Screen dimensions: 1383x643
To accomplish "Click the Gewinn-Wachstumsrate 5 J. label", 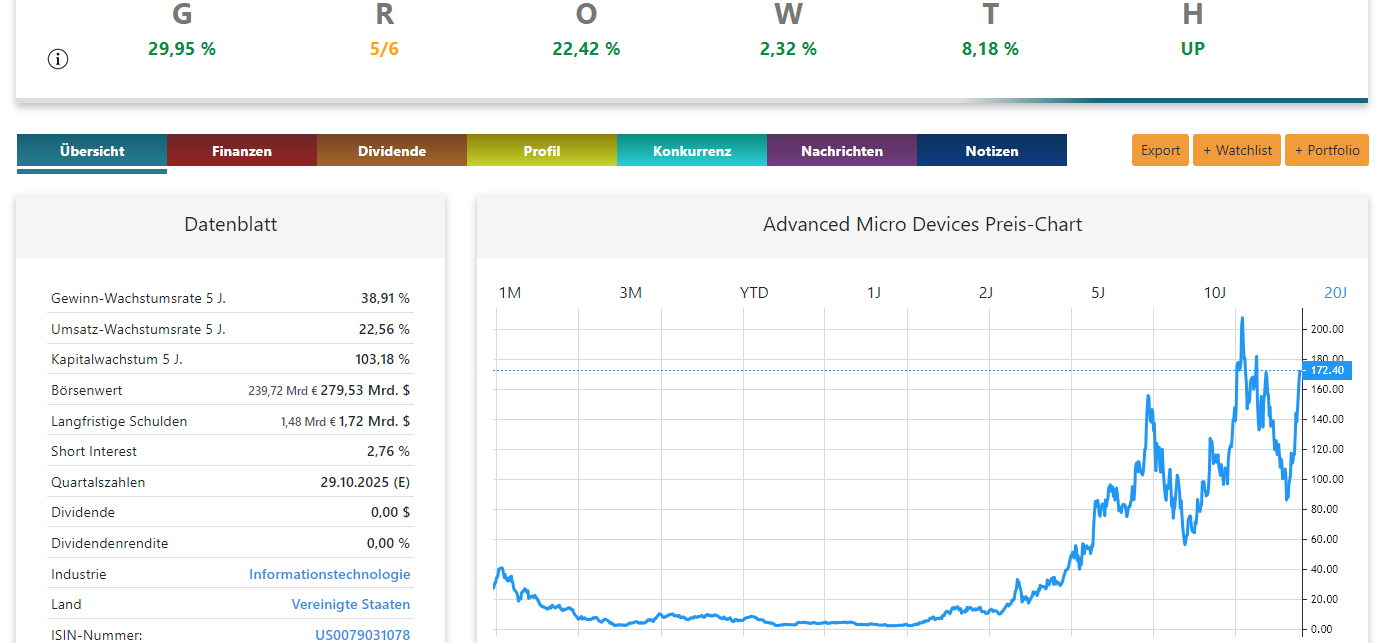I will (138, 298).
